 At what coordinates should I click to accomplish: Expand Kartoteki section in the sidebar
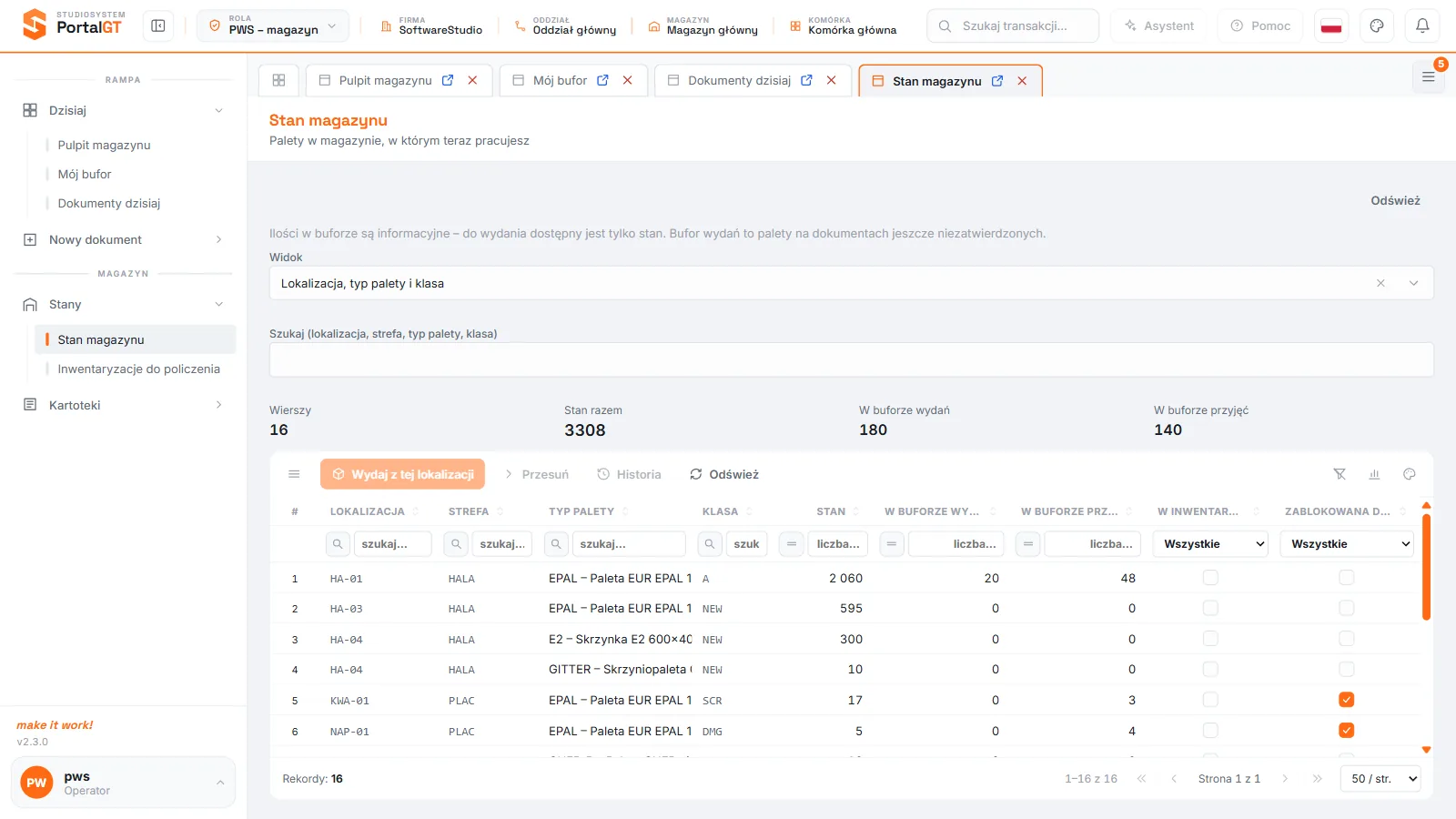coord(123,405)
